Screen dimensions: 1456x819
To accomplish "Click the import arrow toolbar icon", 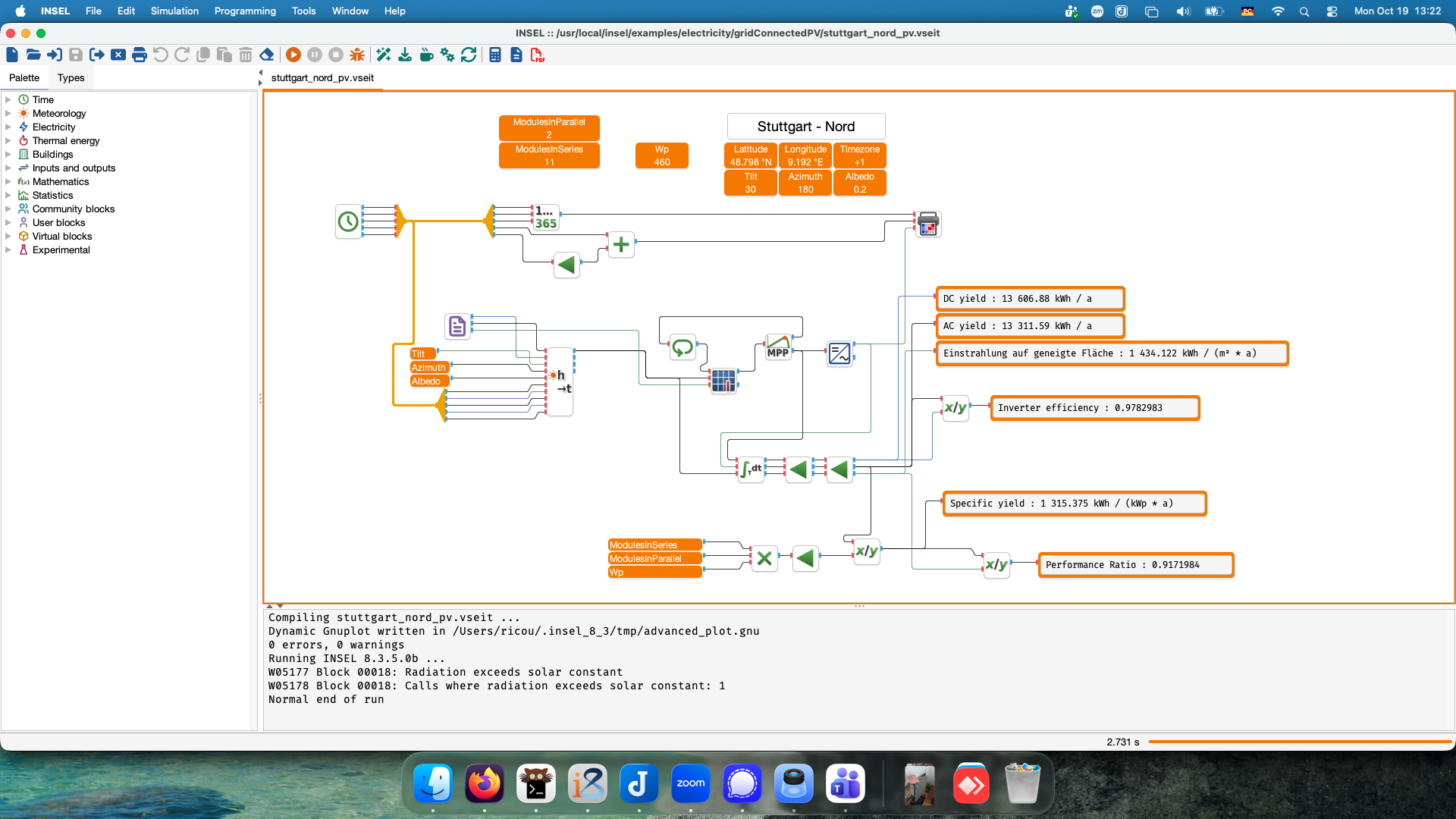I will 55,55.
